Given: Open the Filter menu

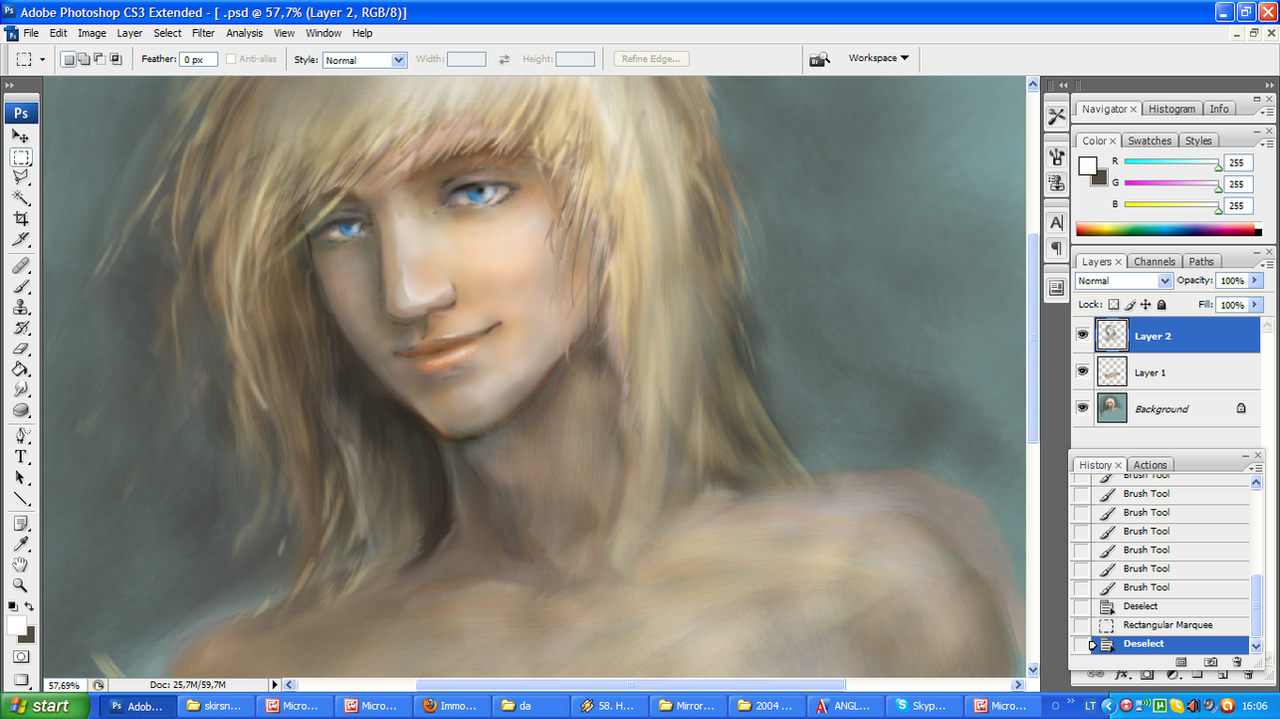Looking at the screenshot, I should [203, 33].
